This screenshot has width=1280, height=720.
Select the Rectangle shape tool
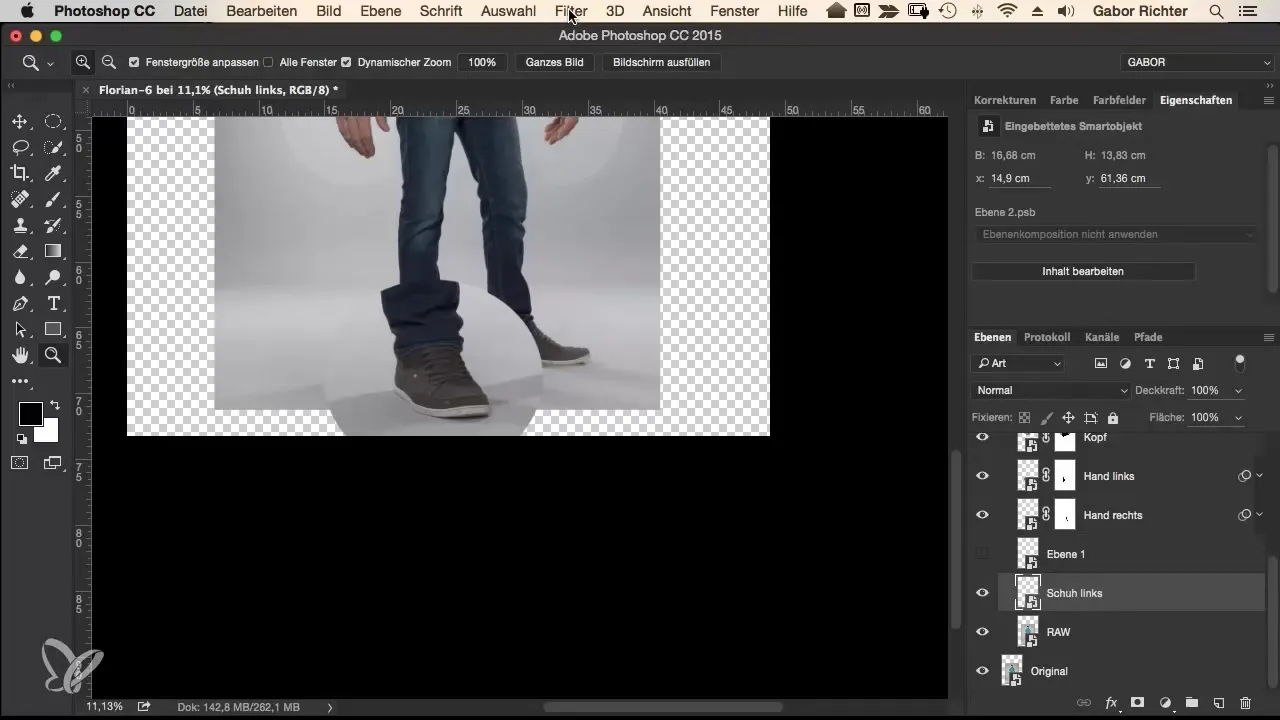click(53, 330)
